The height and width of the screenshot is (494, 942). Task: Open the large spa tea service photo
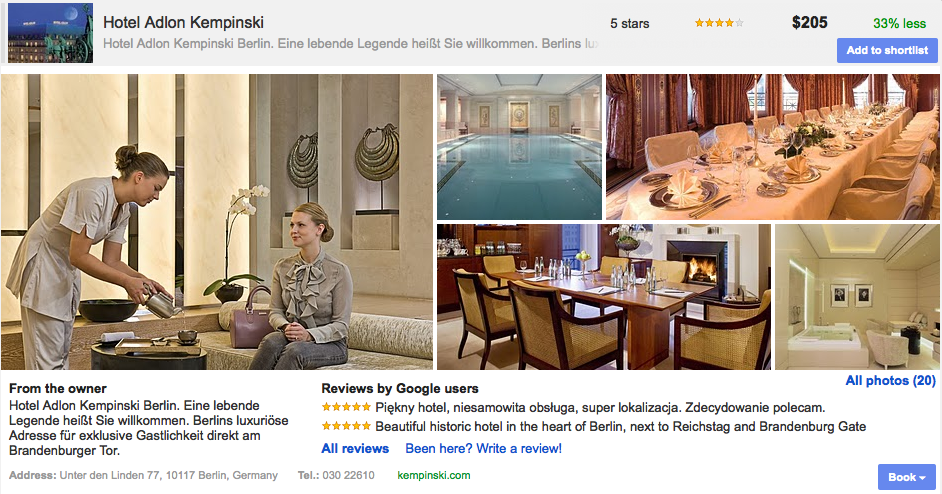click(x=217, y=222)
